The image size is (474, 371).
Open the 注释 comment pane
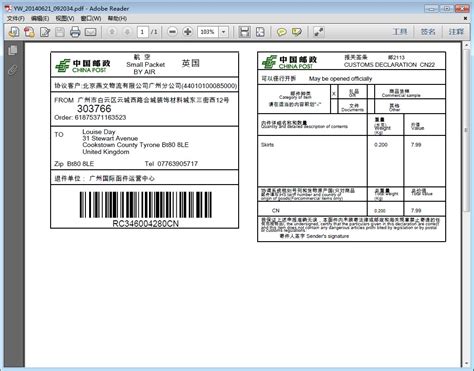point(456,32)
